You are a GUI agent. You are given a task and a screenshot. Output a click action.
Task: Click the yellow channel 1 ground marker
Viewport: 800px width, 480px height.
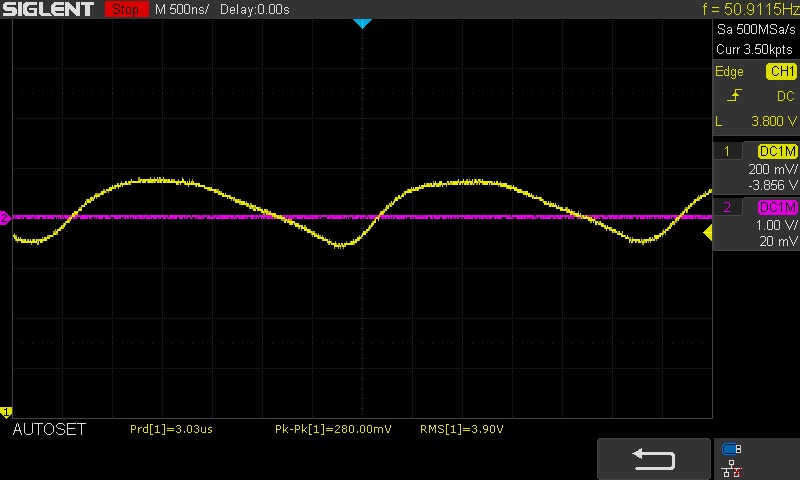6,412
